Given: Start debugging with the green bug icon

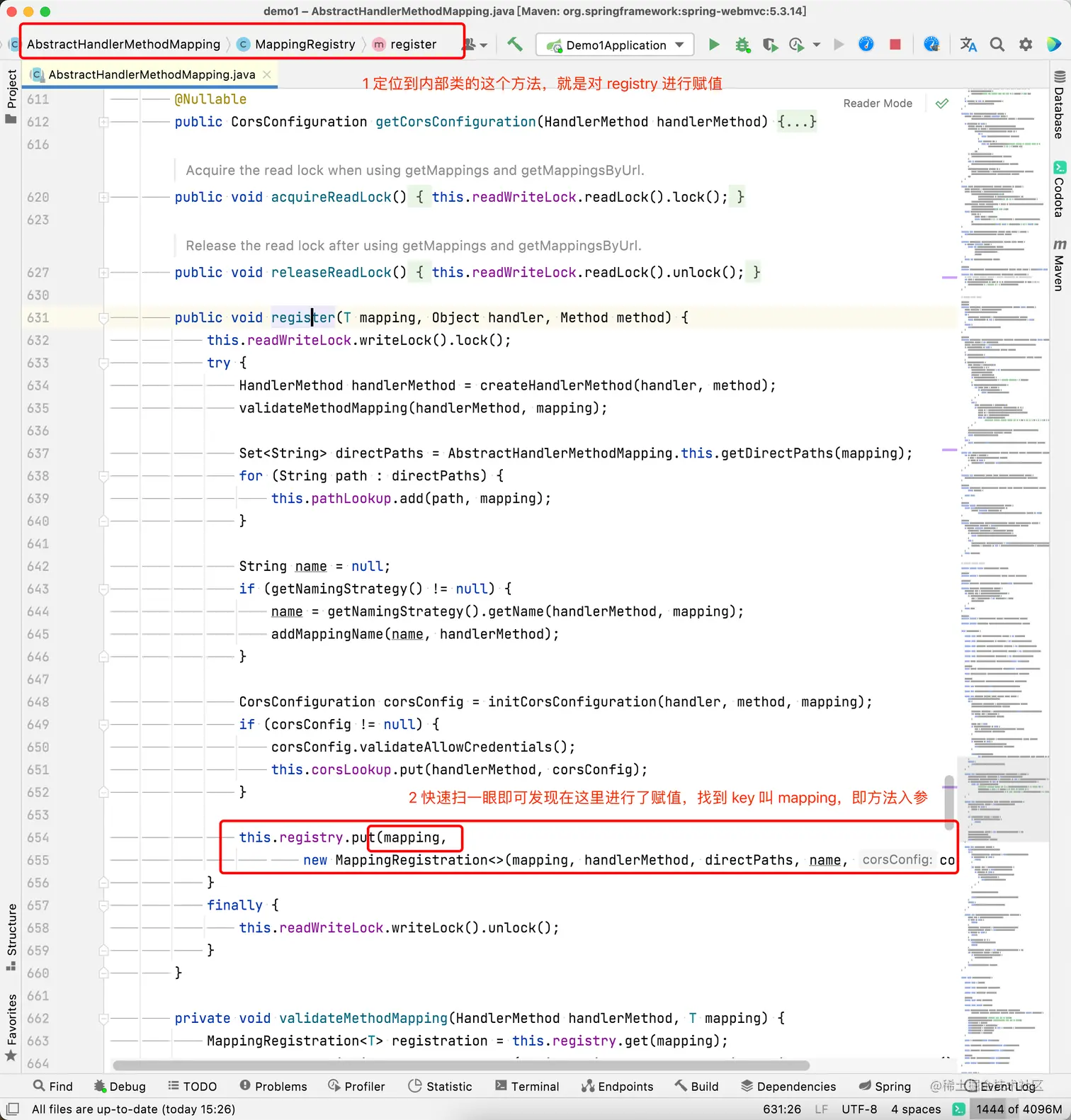Looking at the screenshot, I should click(742, 45).
